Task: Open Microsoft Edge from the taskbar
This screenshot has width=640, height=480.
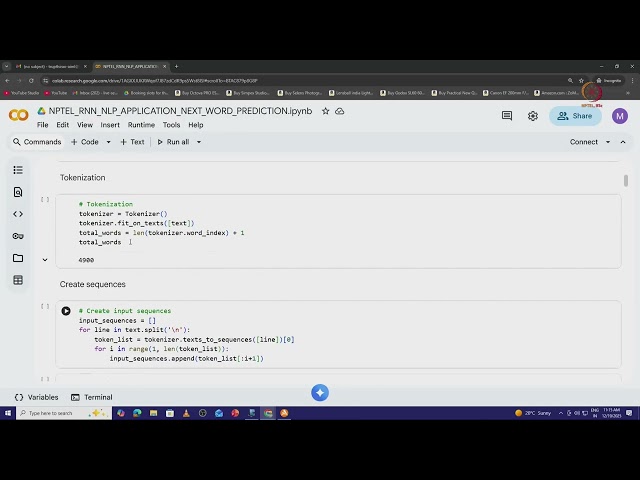Action: tap(137, 413)
